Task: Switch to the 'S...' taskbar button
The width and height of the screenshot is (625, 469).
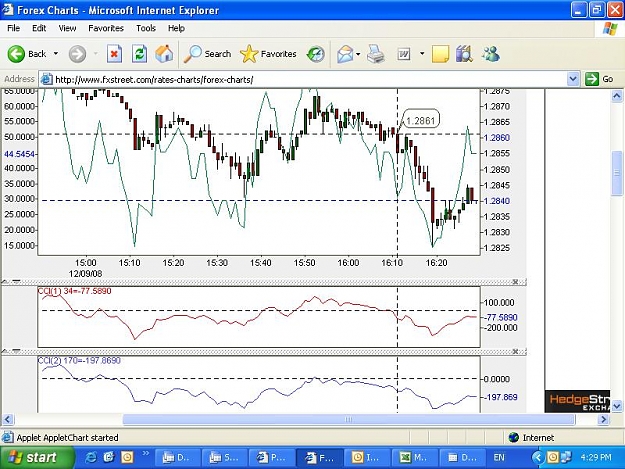Action: coord(224,457)
